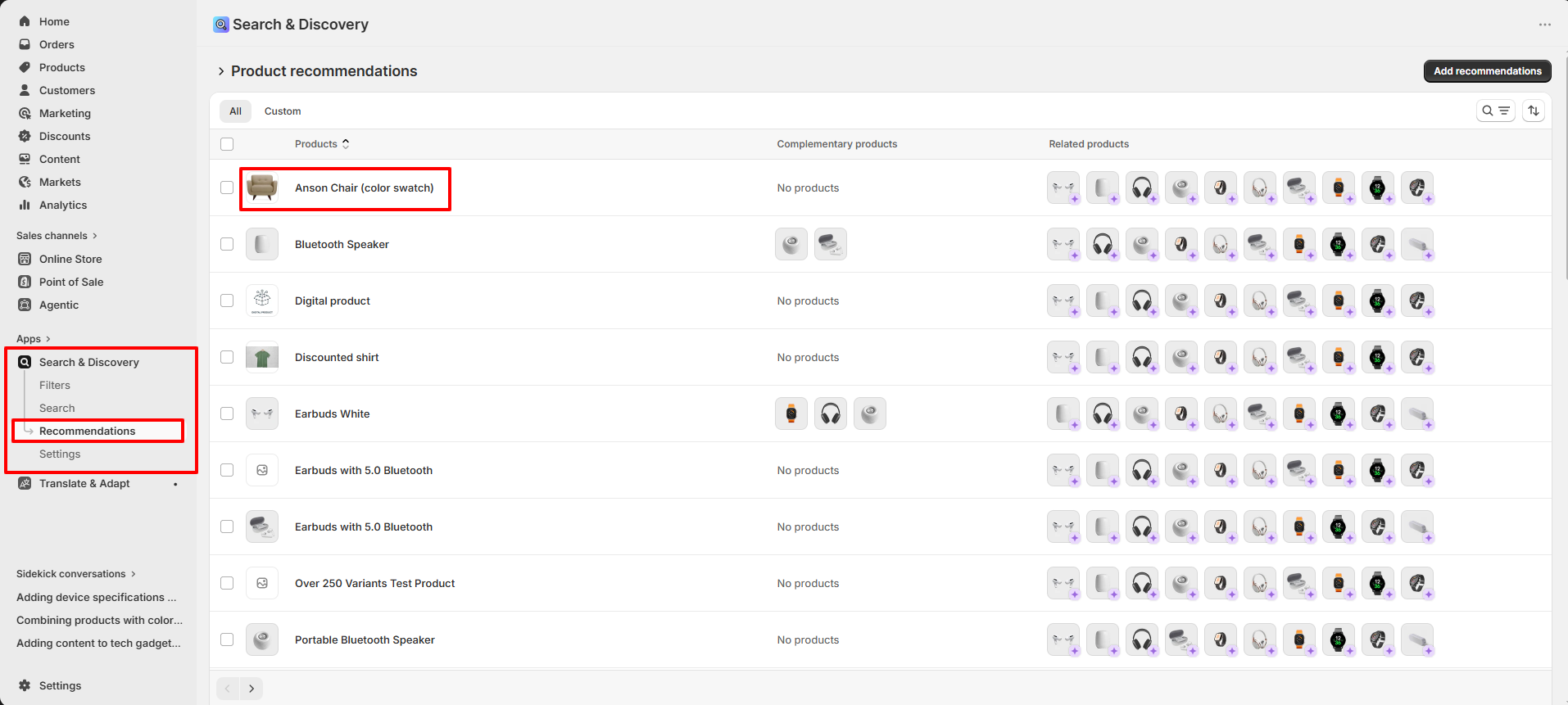Click the Point of Sale icon
Viewport: 1568px width, 705px height.
[25, 282]
